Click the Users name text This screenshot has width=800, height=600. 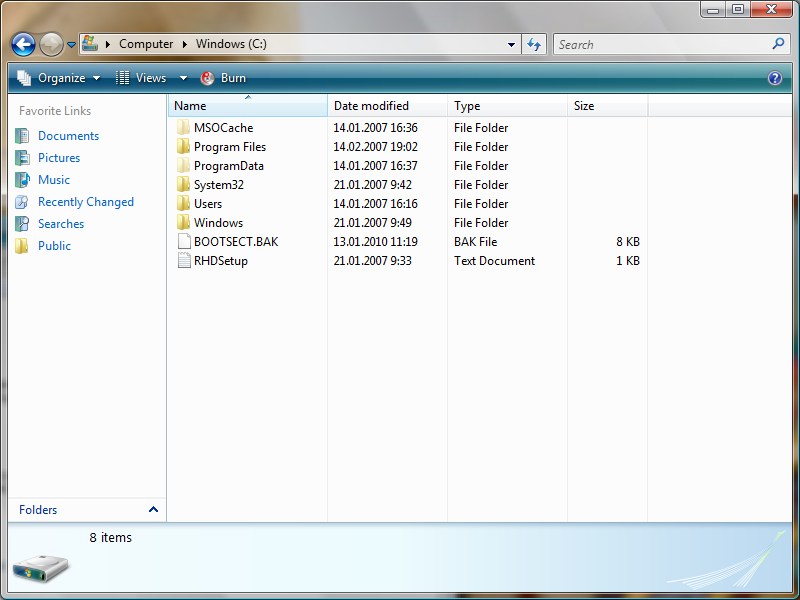pyautogui.click(x=208, y=204)
